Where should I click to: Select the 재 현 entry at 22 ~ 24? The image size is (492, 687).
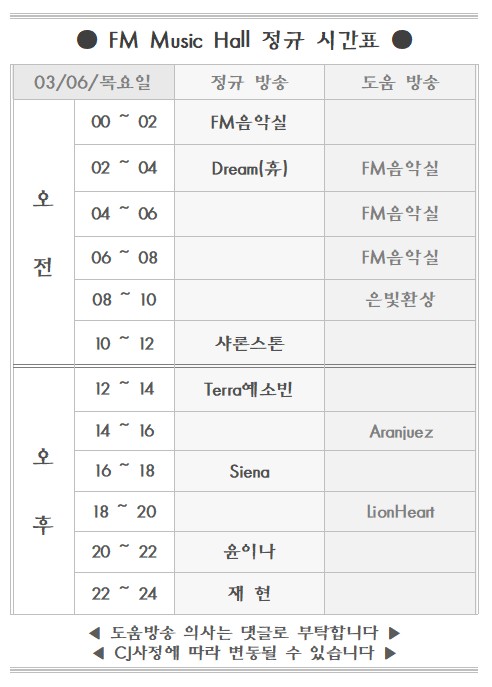coord(249,594)
